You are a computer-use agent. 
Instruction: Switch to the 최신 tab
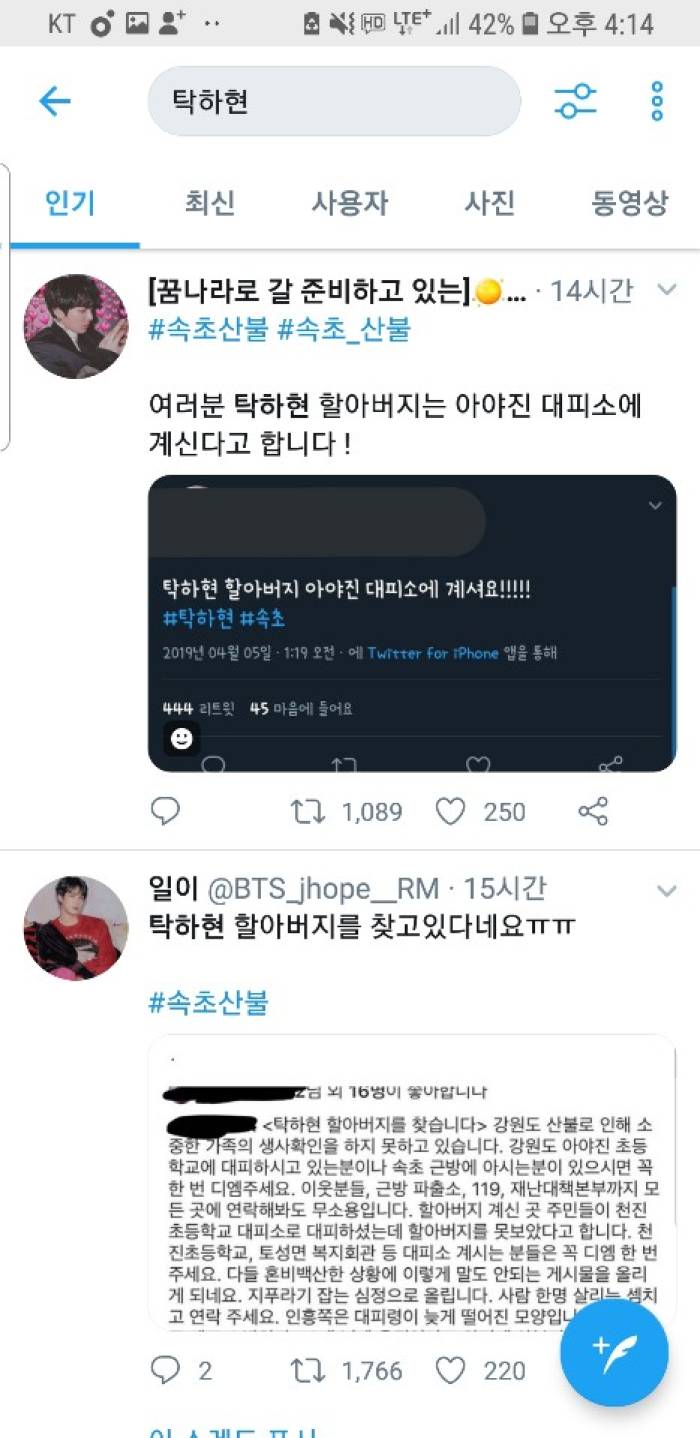(210, 204)
